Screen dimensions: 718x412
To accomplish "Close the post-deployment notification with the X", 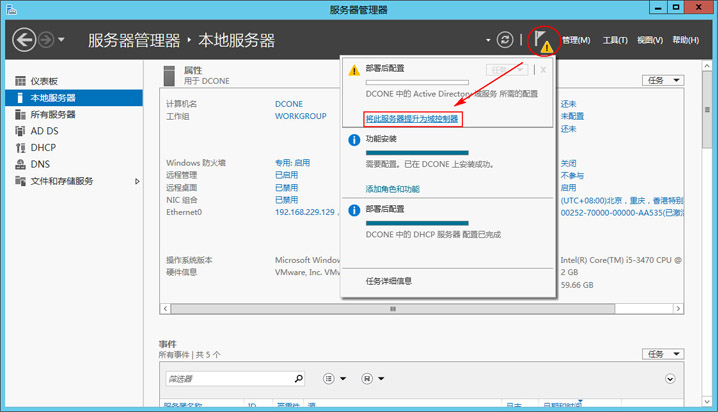I will 543,70.
